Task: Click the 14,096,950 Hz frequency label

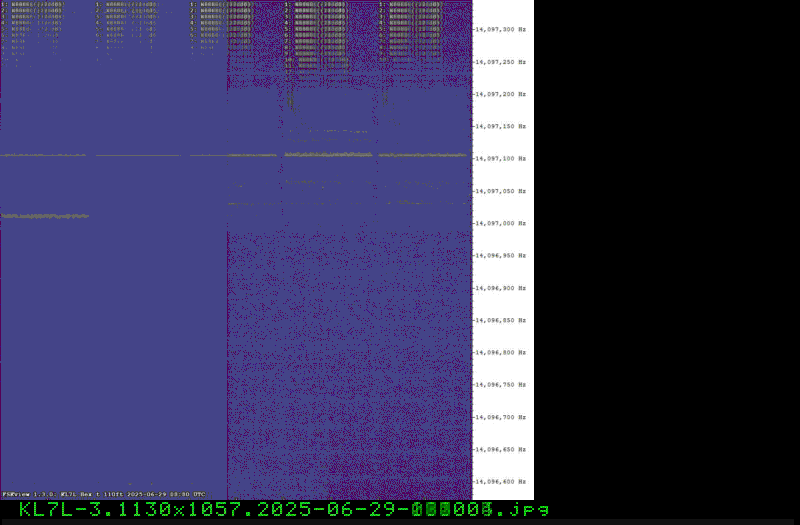Action: [501, 256]
